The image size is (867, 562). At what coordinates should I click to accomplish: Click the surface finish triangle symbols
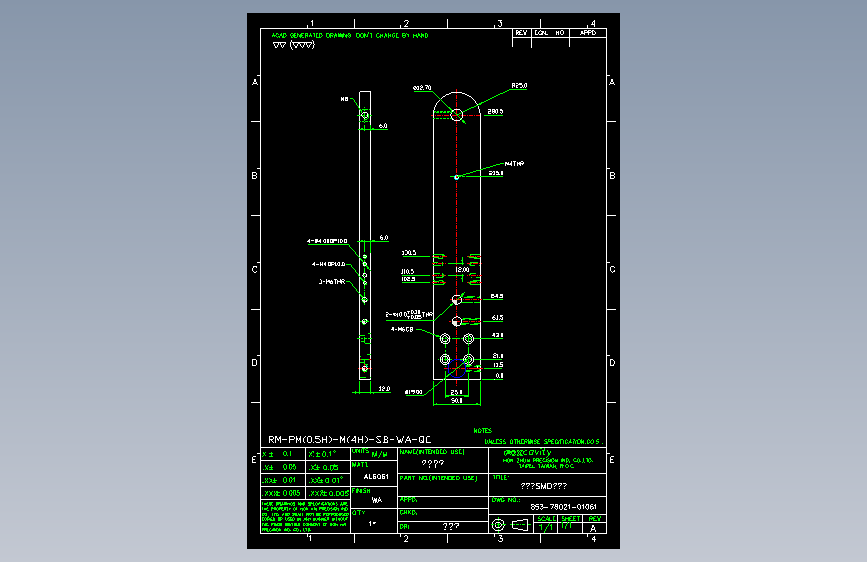point(294,45)
